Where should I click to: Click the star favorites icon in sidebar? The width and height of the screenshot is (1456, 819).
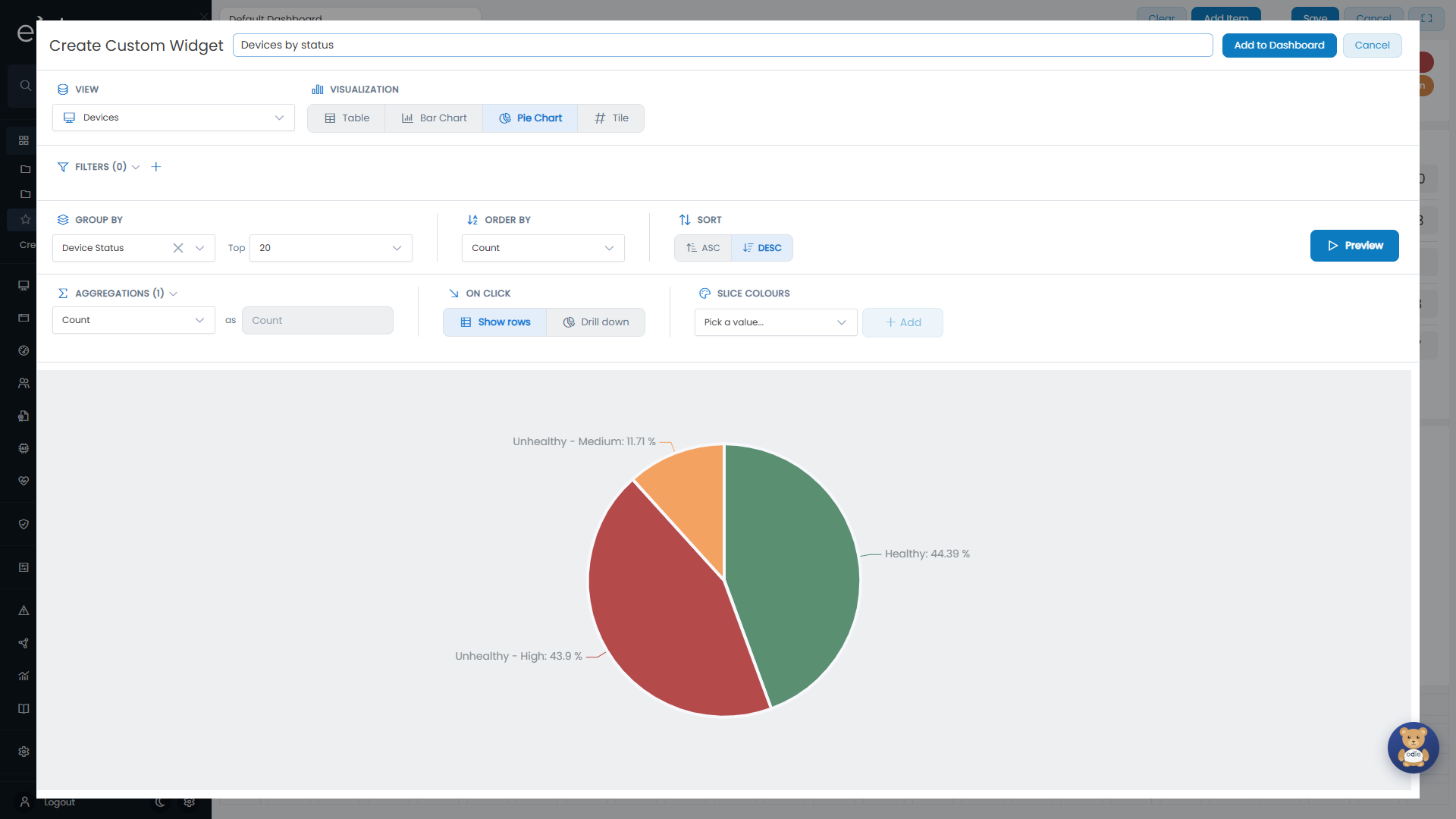[x=25, y=219]
